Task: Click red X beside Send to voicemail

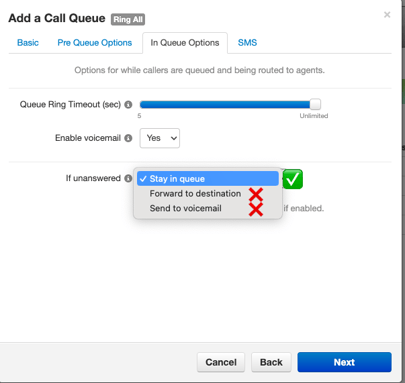Action: click(256, 209)
